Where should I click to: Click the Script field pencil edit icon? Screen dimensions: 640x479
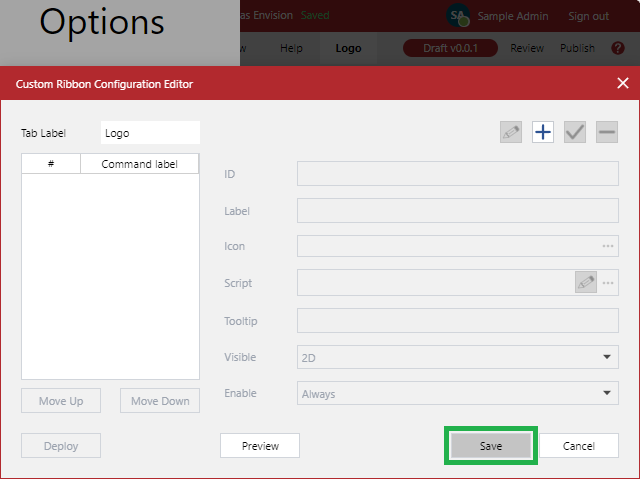coord(586,283)
